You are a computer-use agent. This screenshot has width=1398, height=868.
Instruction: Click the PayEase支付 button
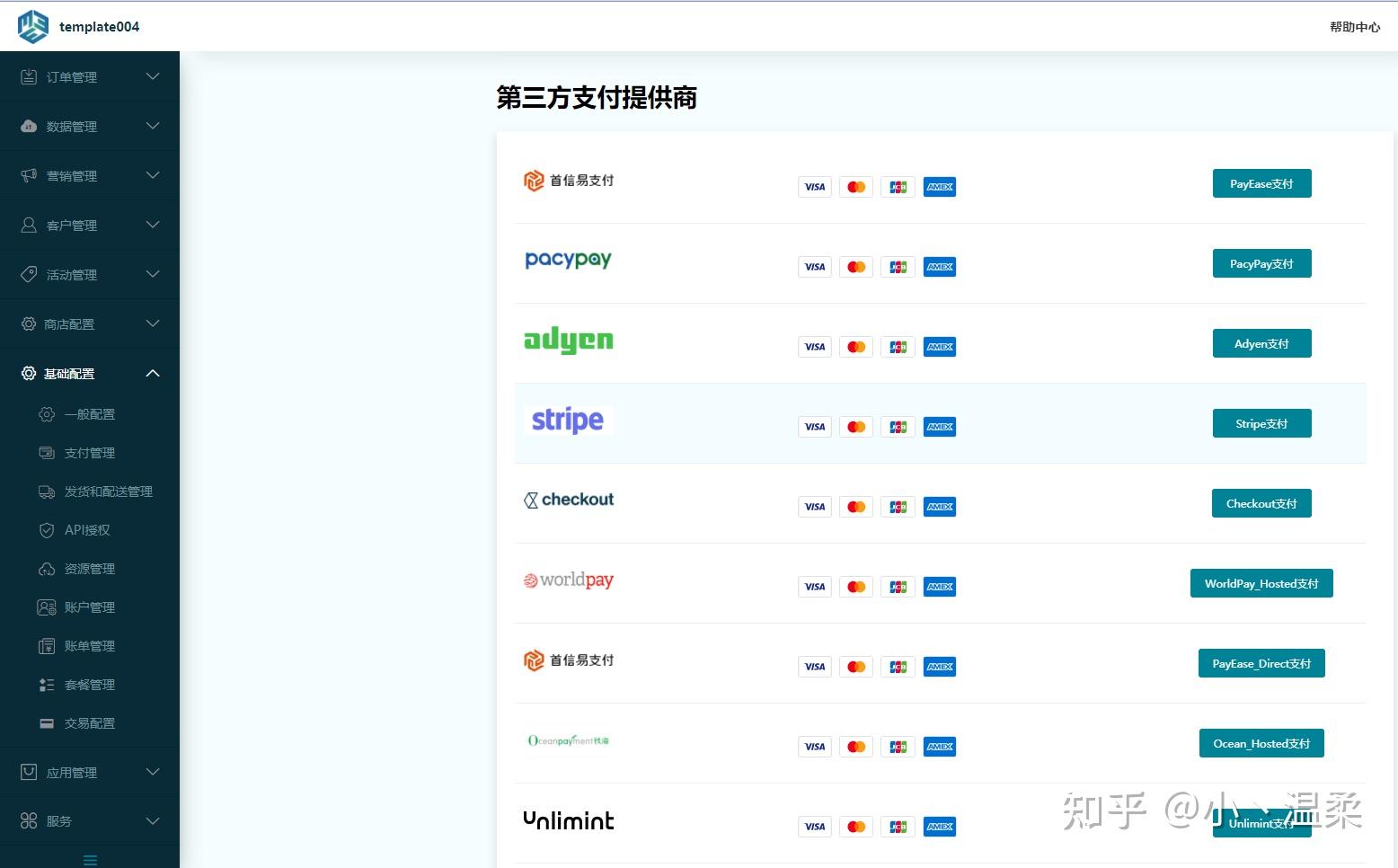1261,183
